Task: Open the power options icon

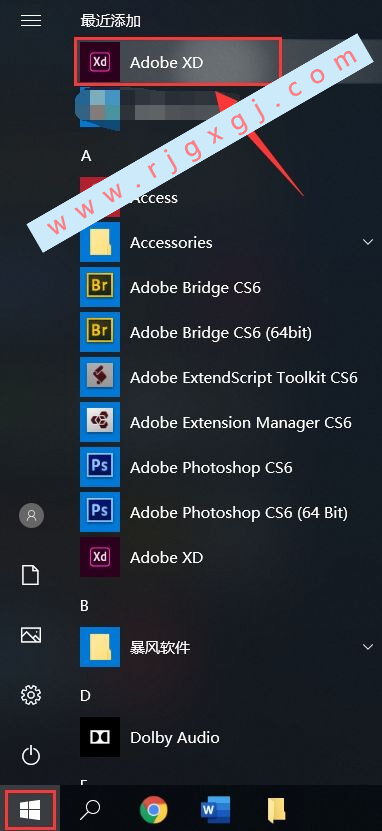Action: [31, 755]
